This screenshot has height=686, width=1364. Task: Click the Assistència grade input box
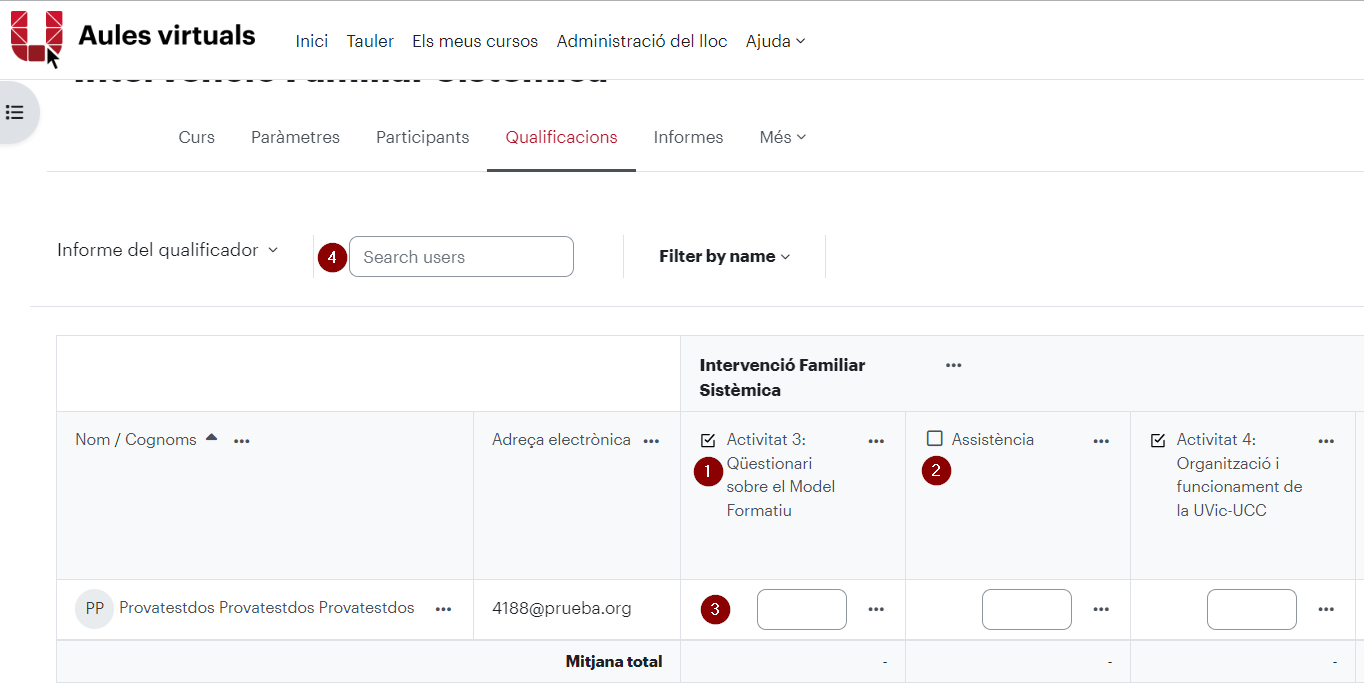click(1027, 609)
